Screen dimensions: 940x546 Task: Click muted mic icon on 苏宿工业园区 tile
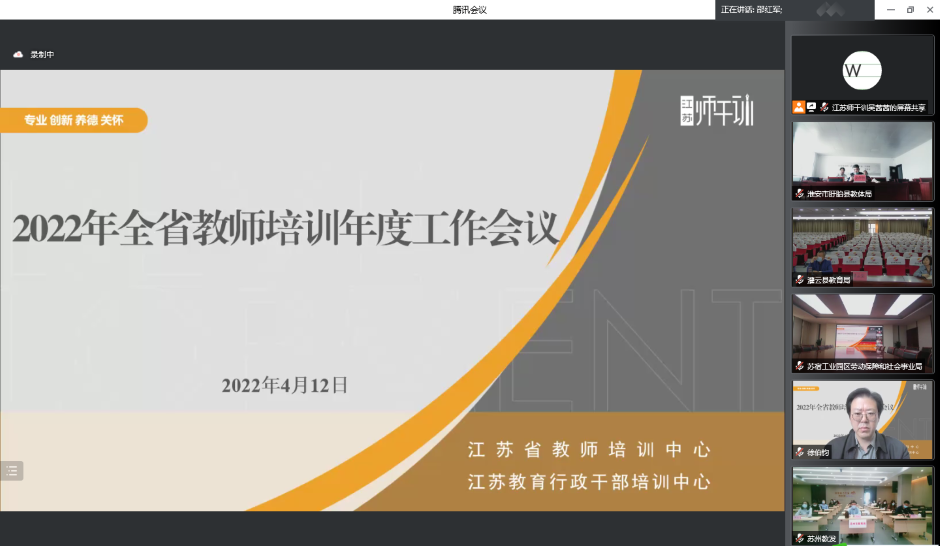pos(800,366)
